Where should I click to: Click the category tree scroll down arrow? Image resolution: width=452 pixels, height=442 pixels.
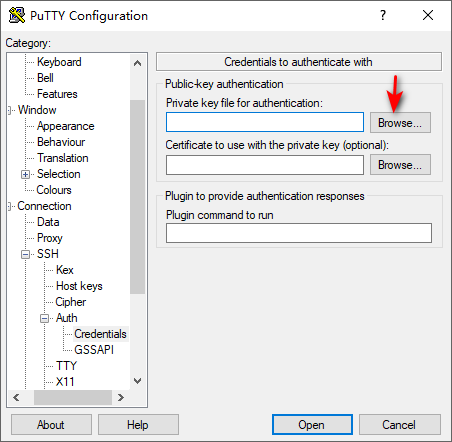[x=137, y=381]
